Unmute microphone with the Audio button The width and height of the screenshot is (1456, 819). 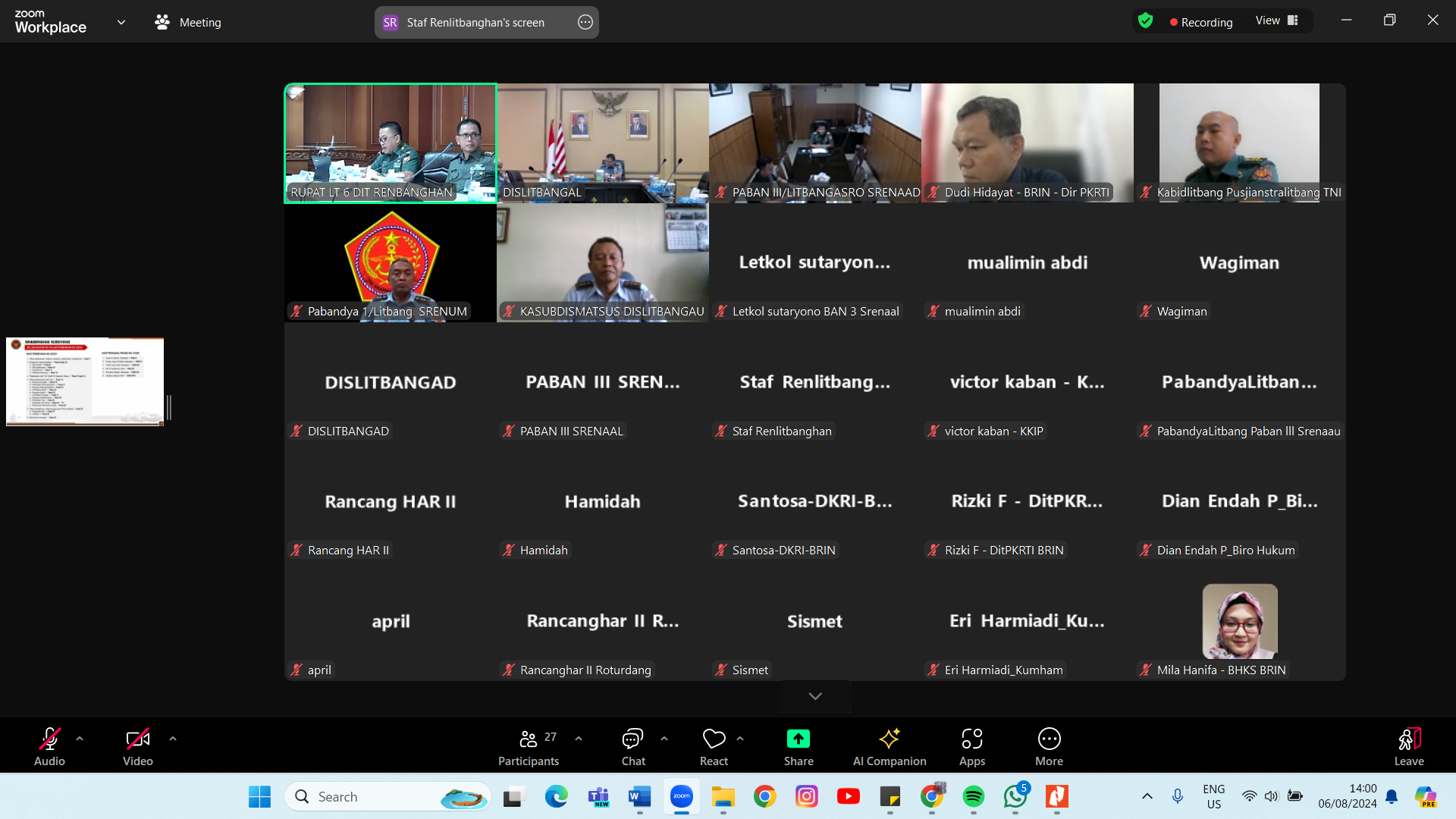(49, 747)
